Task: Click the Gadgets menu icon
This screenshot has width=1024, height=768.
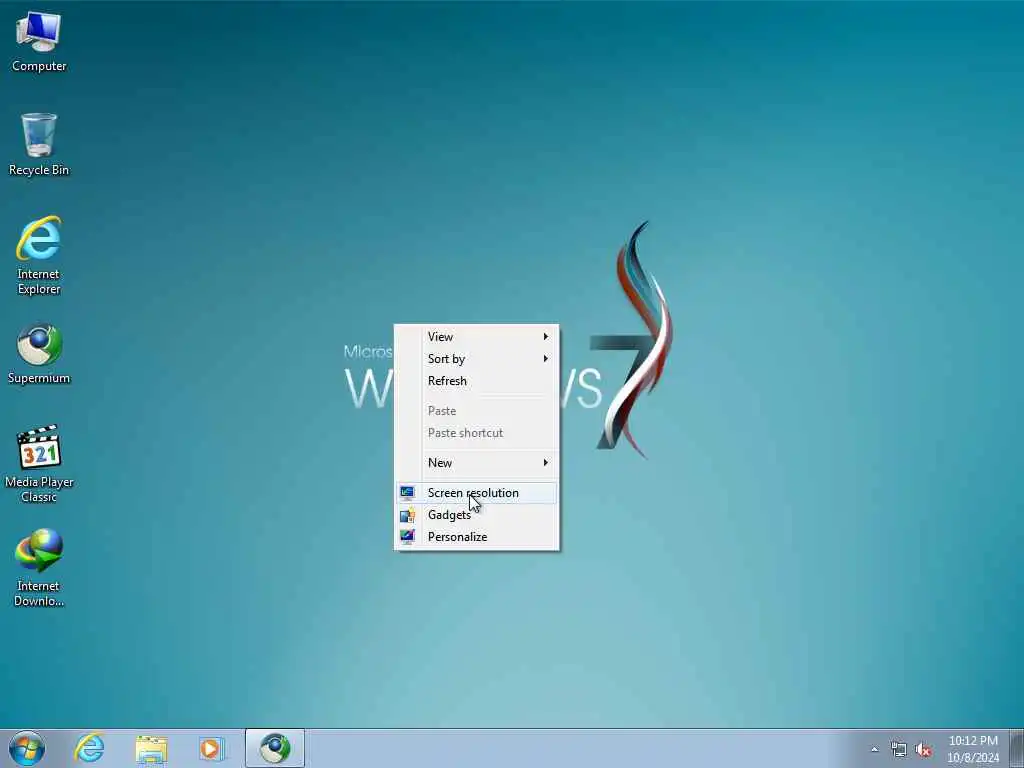Action: coord(408,515)
